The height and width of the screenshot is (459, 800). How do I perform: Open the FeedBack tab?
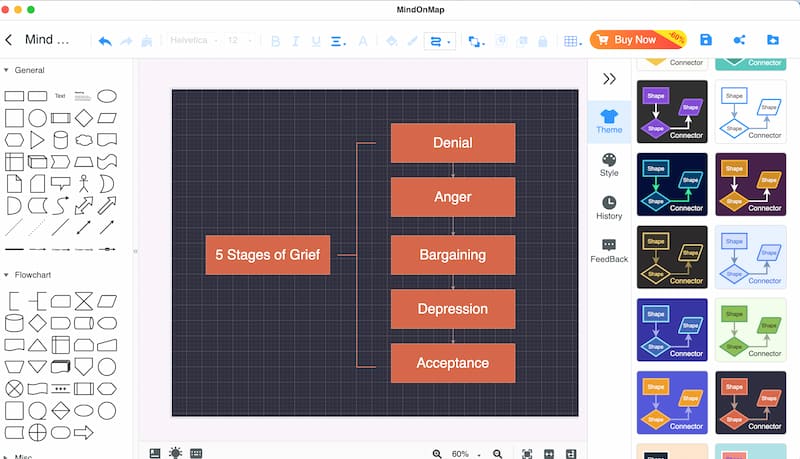tap(609, 251)
